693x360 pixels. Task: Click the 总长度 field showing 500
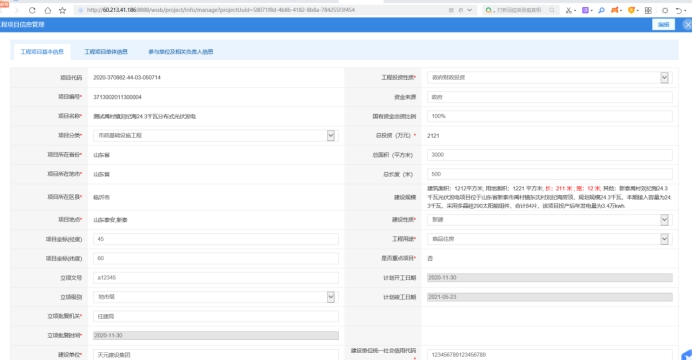549,174
